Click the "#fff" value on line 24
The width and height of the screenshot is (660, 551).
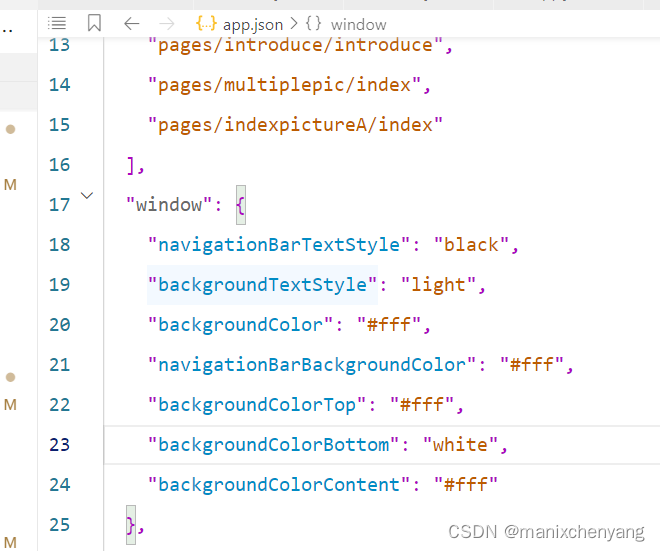click(x=466, y=485)
